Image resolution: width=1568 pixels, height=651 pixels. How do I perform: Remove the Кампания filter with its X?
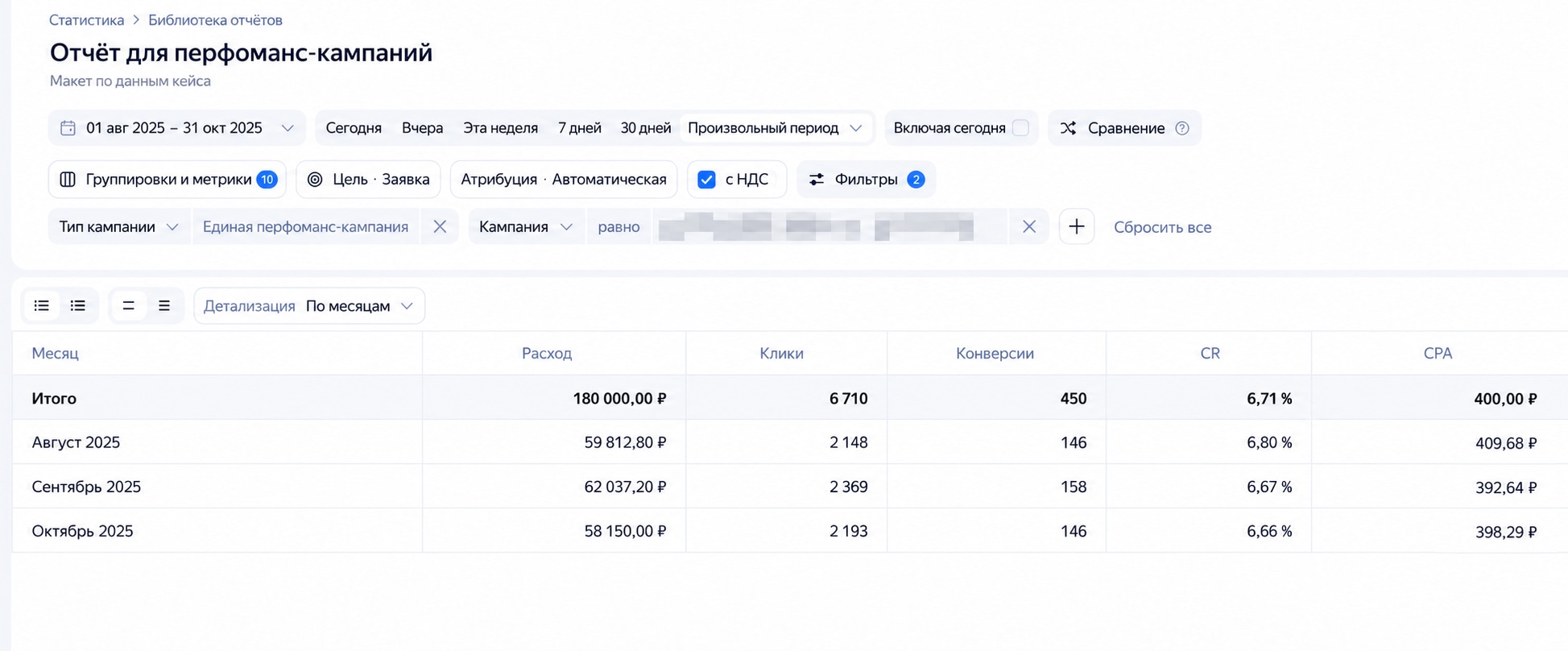point(1029,226)
